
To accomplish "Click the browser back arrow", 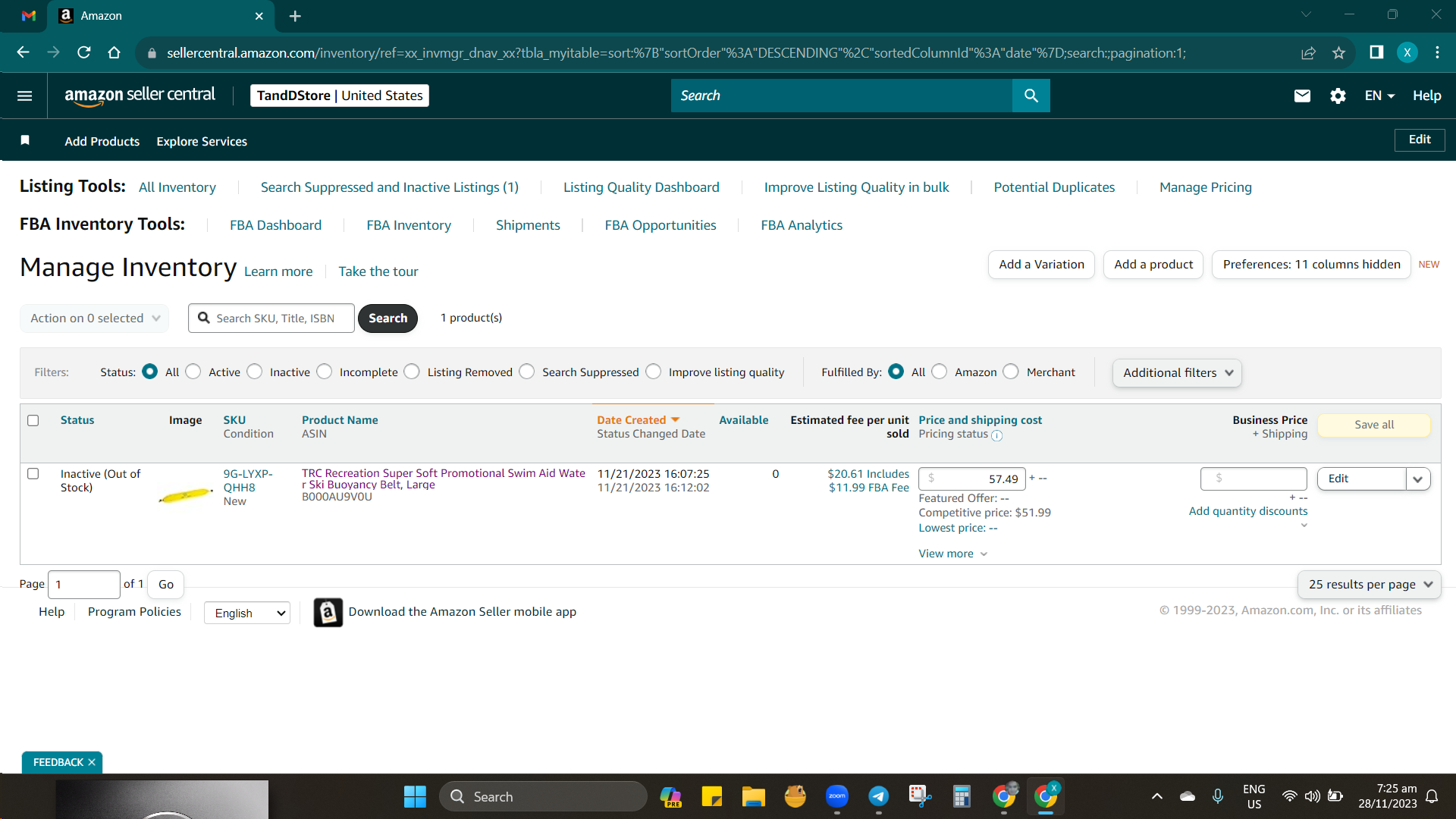I will point(23,52).
